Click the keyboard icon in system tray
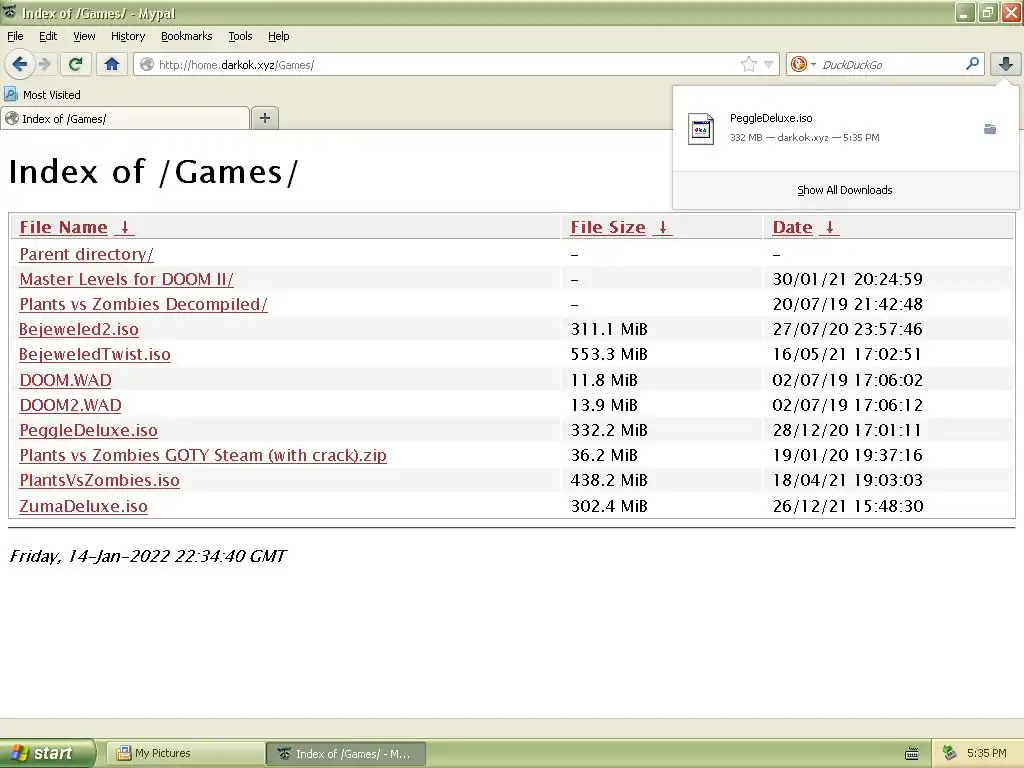Screen dimensions: 1024x768 coord(912,754)
